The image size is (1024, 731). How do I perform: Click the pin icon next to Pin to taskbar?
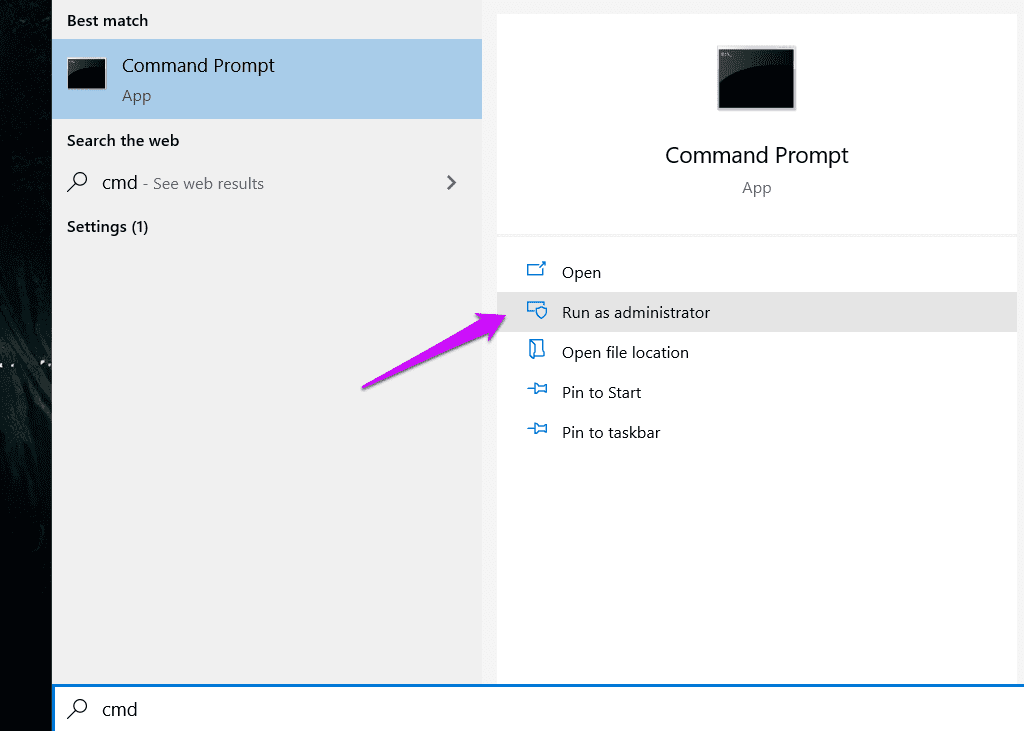click(537, 429)
